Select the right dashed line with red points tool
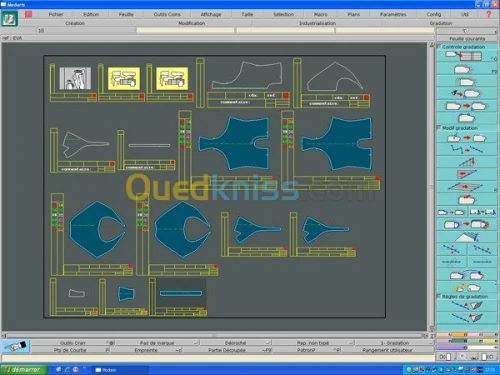 (x=482, y=249)
